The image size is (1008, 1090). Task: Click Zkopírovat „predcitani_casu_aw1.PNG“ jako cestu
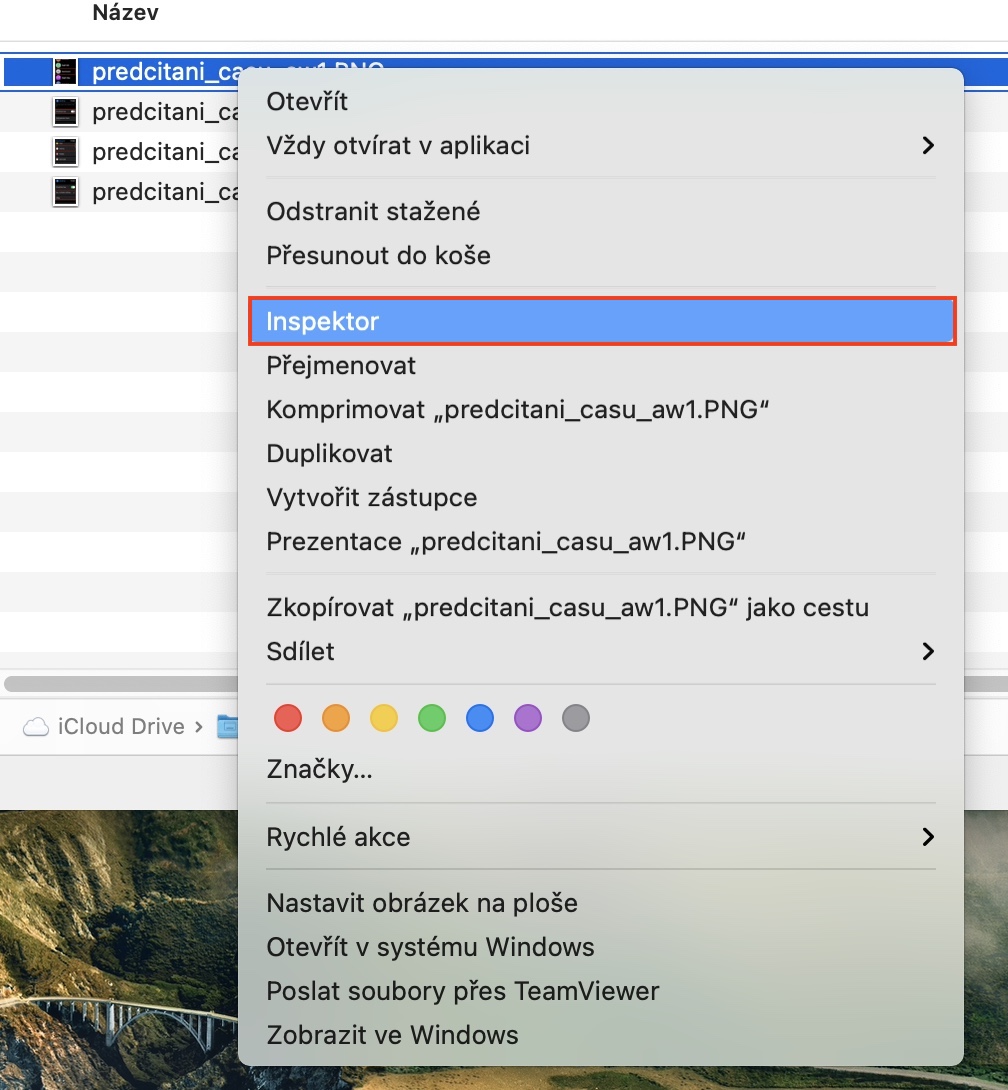(601, 607)
